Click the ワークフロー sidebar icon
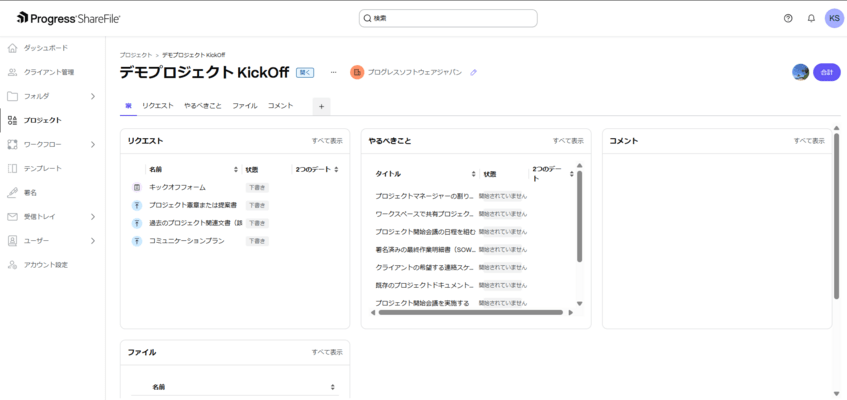The image size is (847, 400). [x=12, y=144]
